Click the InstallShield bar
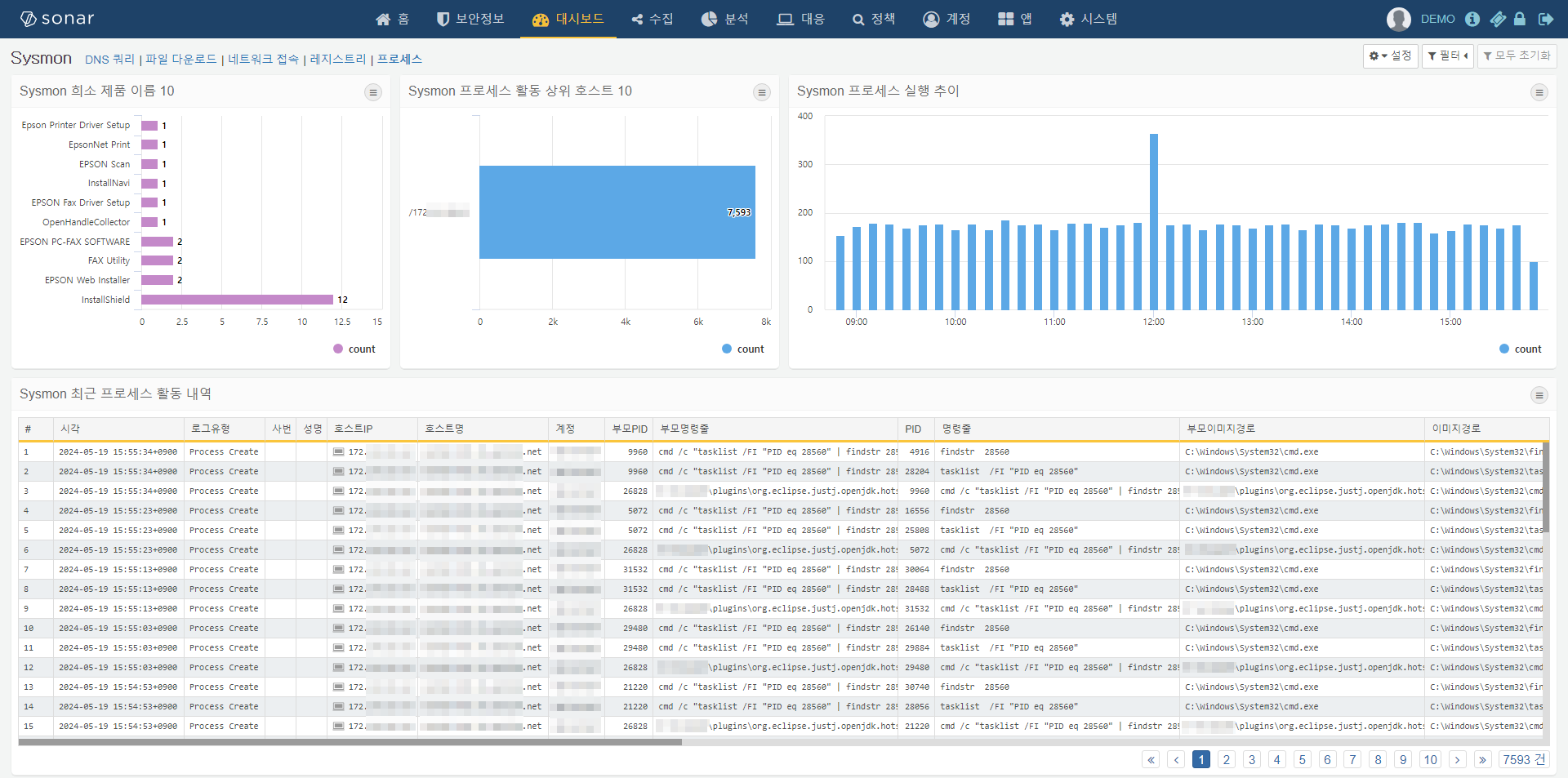 click(237, 300)
